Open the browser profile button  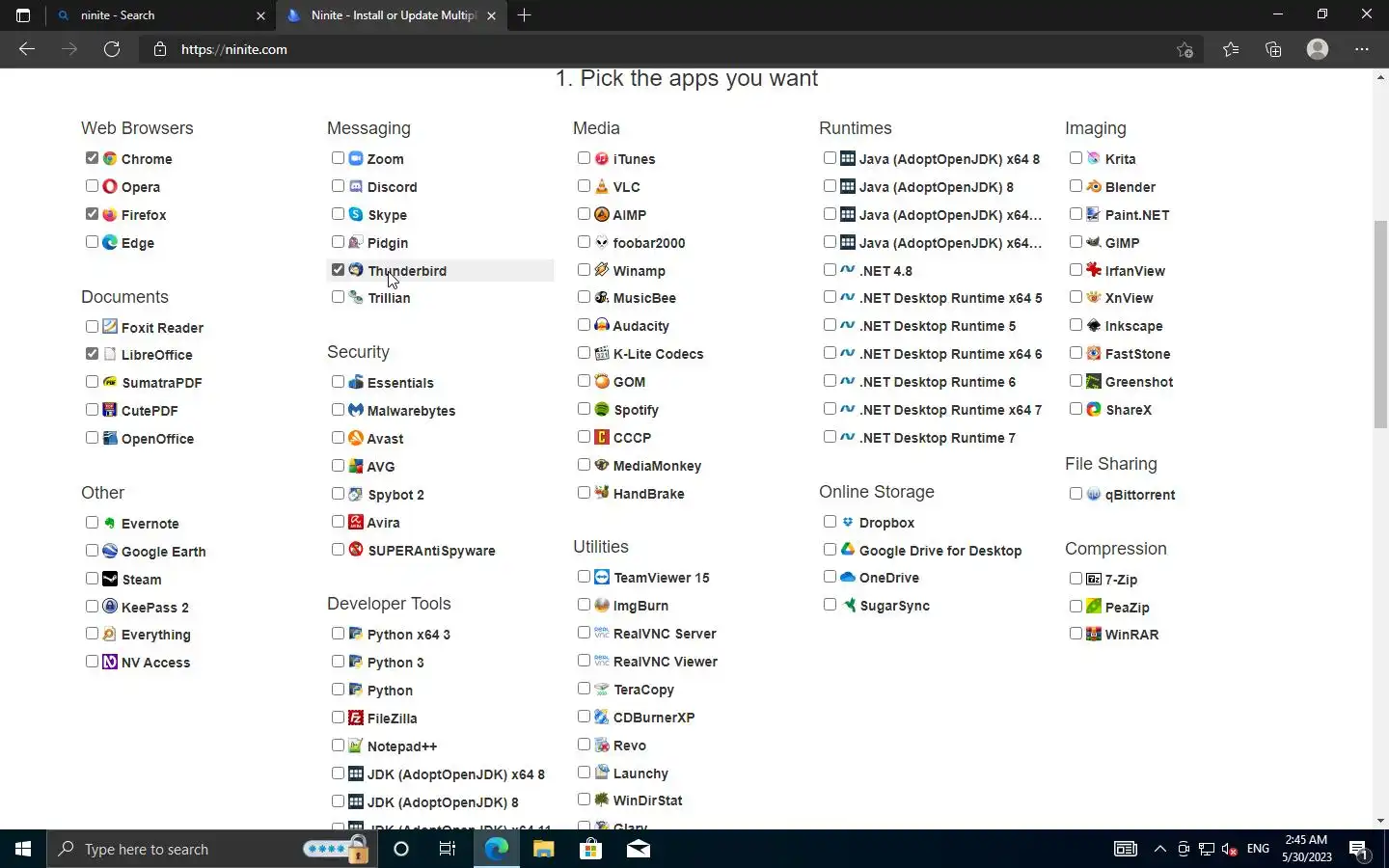pyautogui.click(x=1318, y=49)
